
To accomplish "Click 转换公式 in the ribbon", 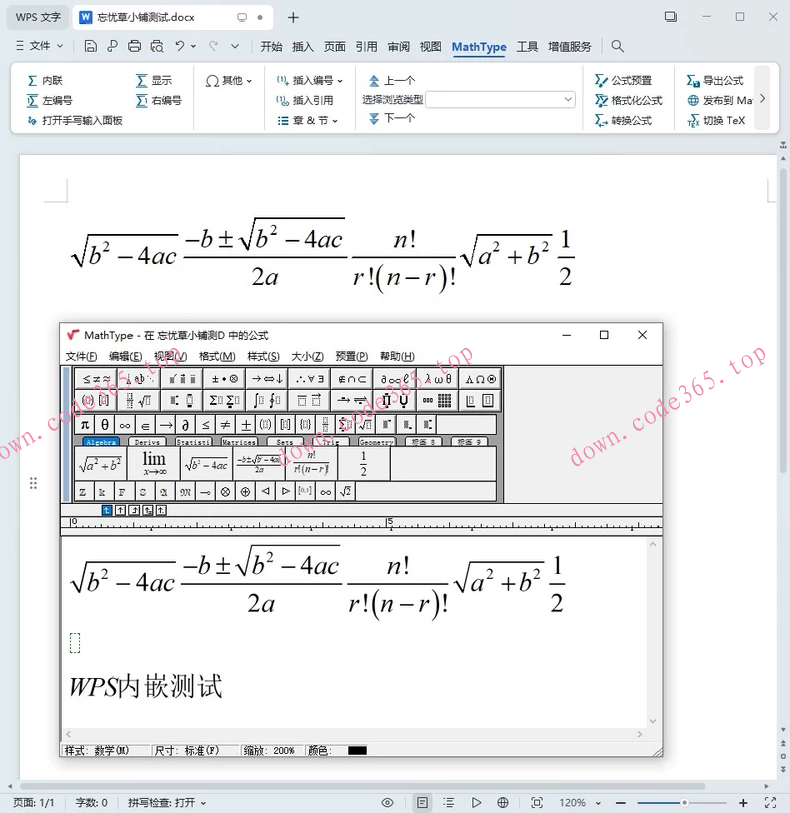I will (624, 120).
